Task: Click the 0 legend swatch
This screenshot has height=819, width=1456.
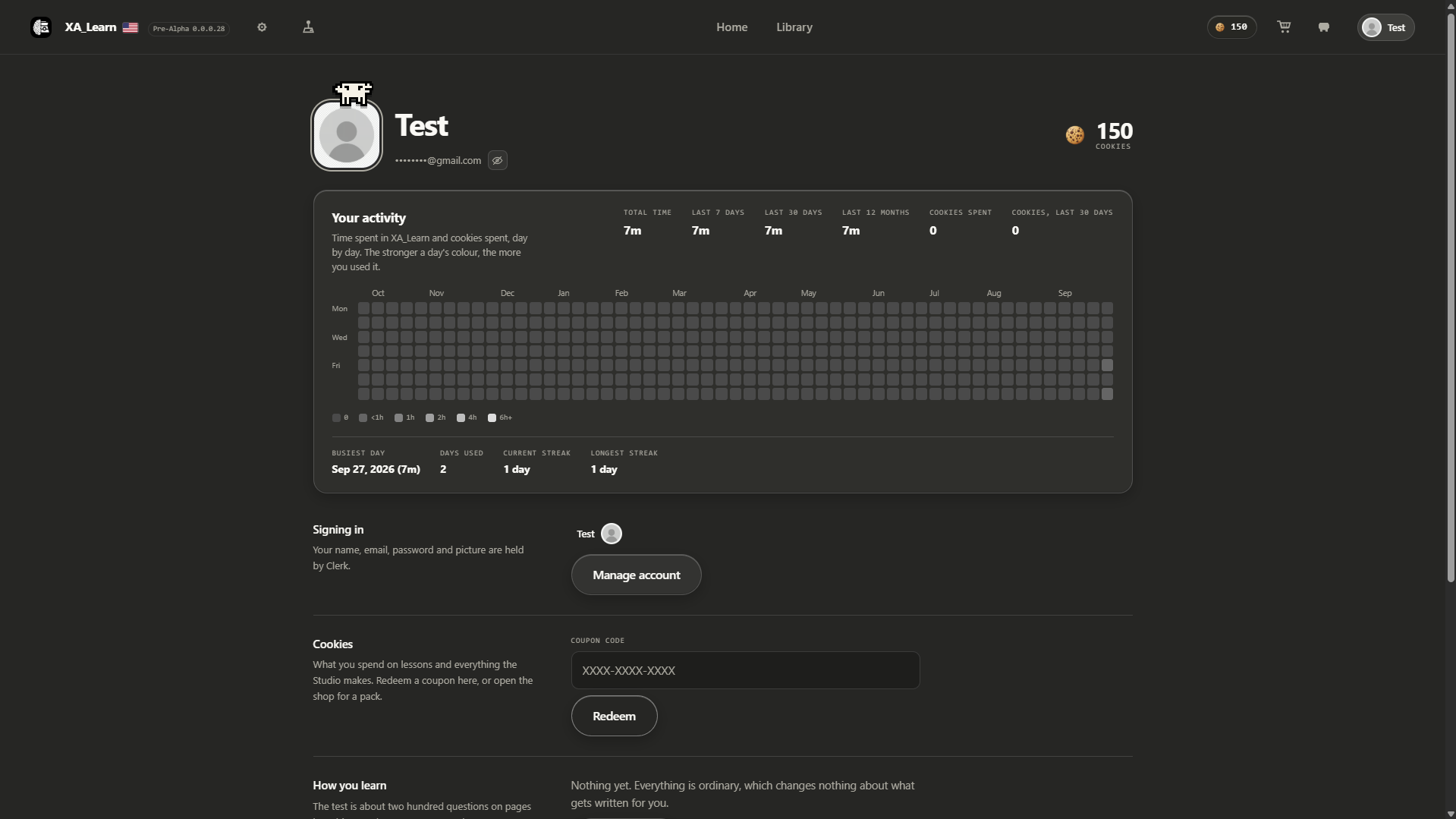Action: click(336, 417)
